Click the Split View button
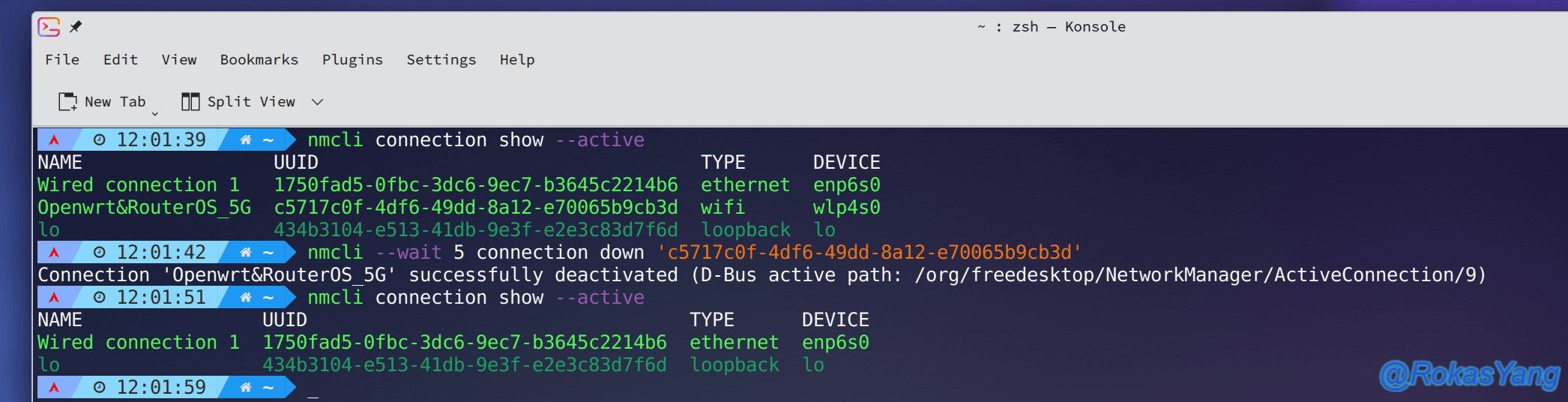 pos(239,102)
